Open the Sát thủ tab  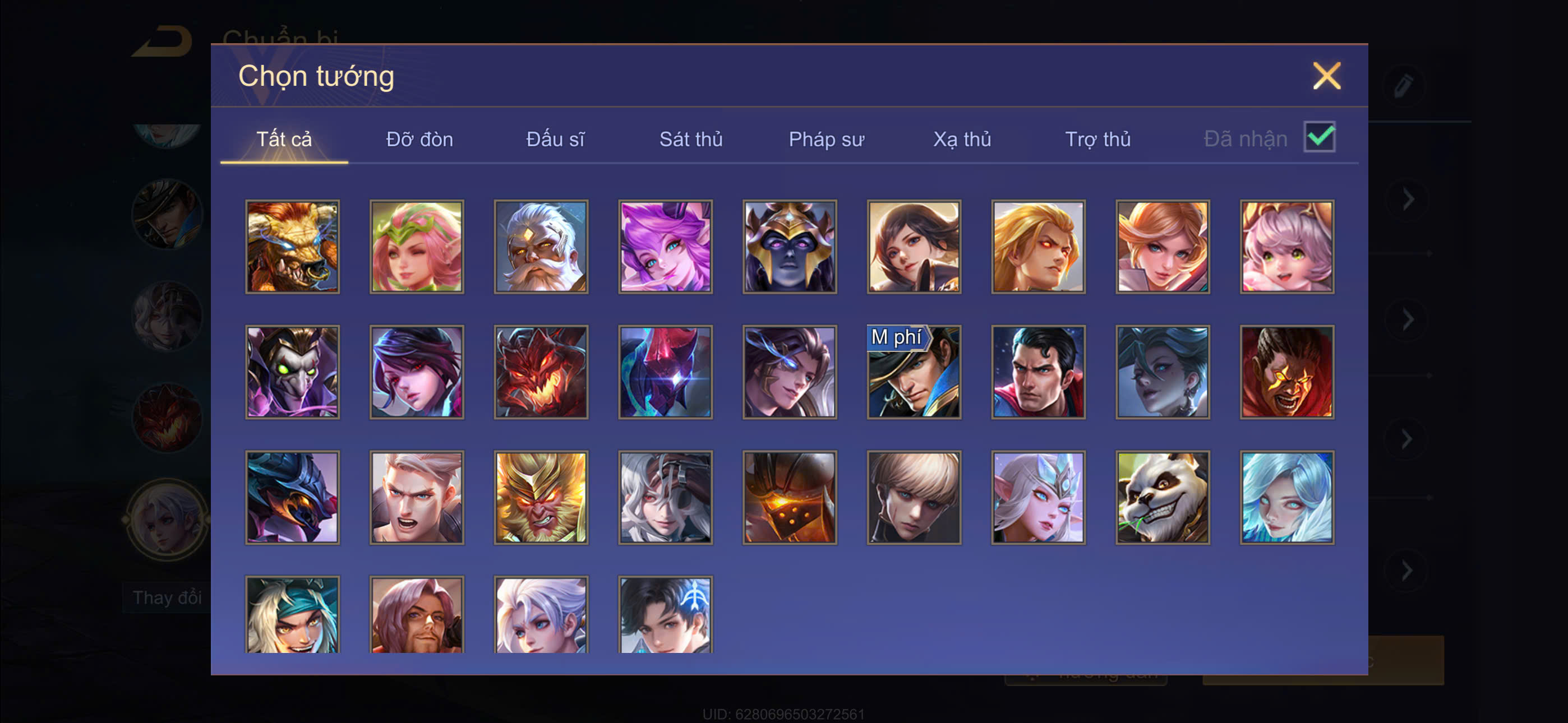click(691, 140)
